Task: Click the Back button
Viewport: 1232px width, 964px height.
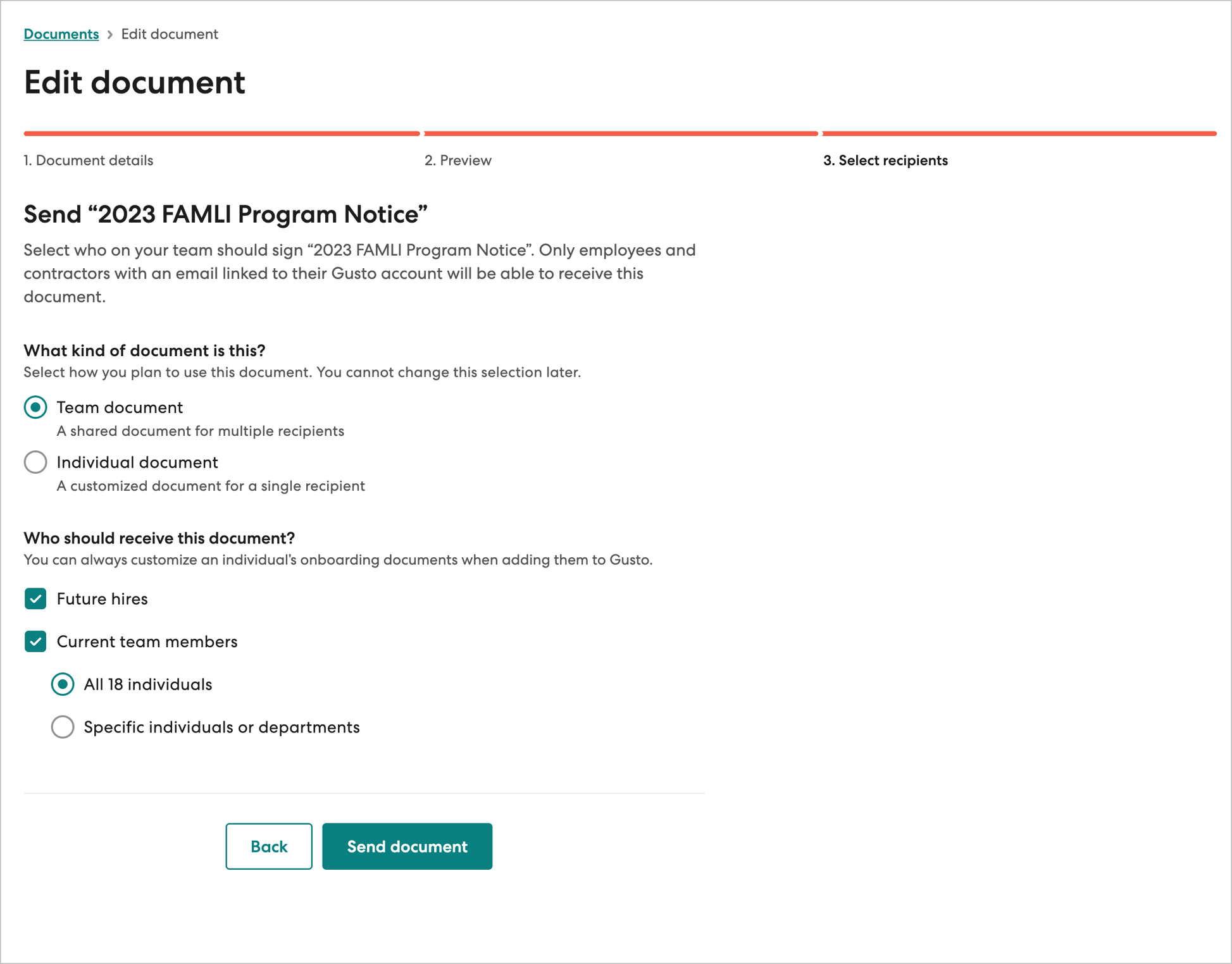Action: point(268,846)
